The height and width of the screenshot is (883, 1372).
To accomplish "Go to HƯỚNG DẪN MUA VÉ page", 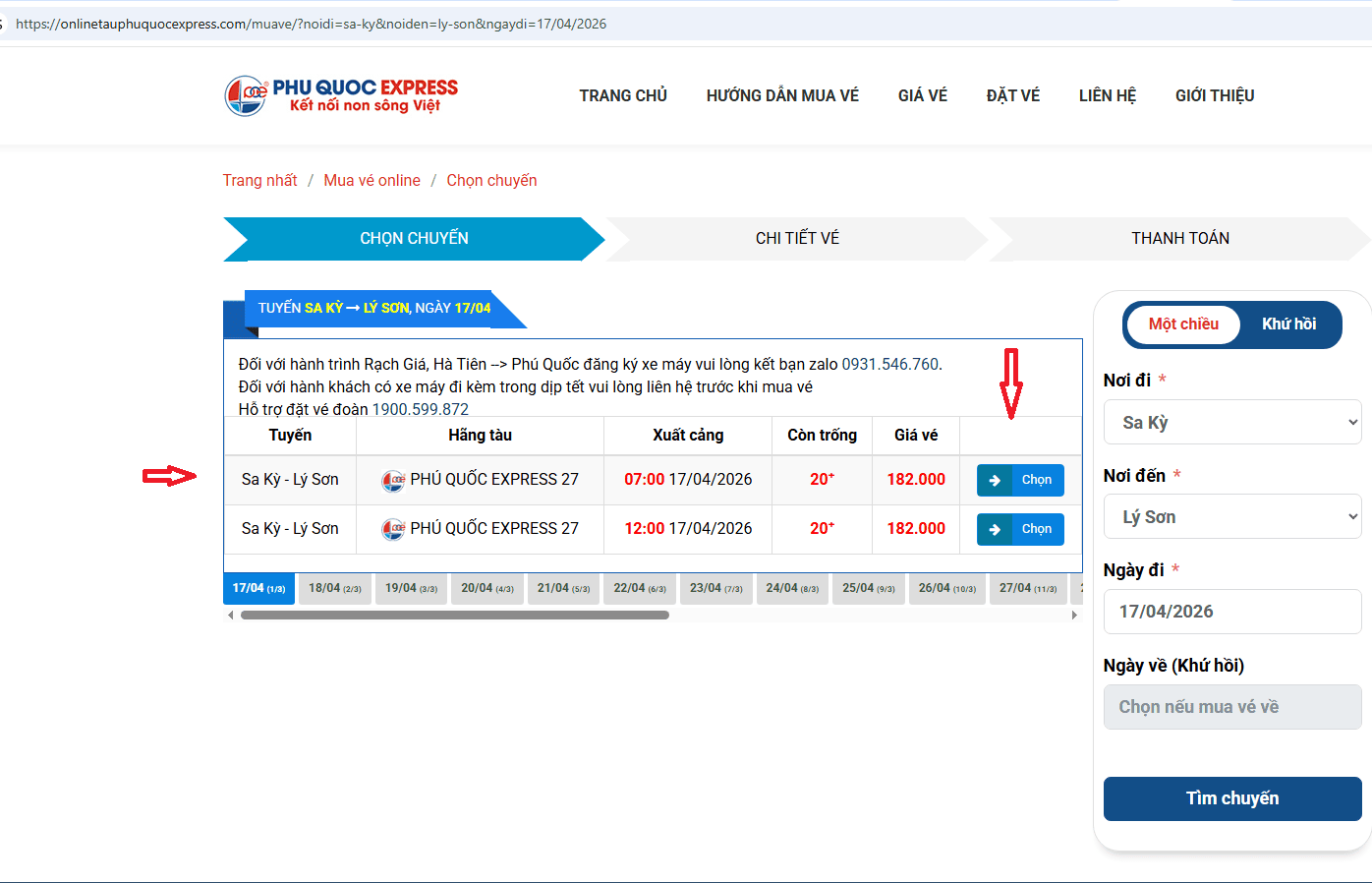I will click(782, 95).
